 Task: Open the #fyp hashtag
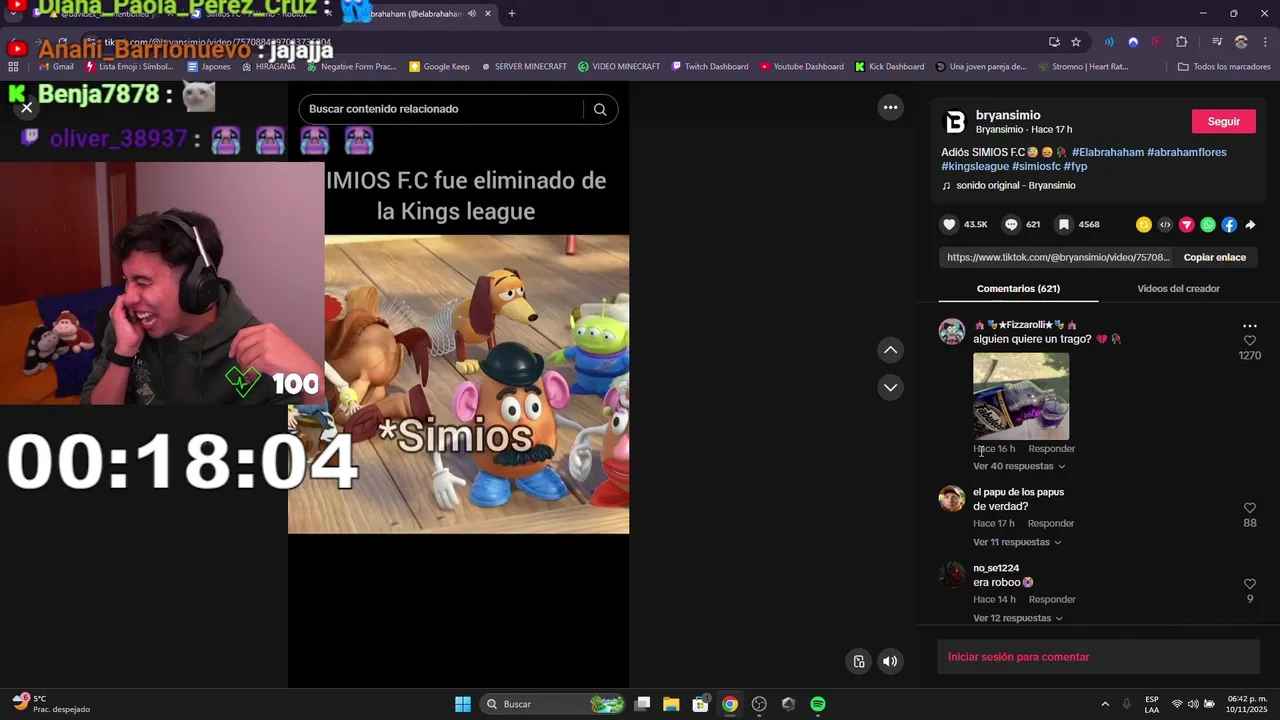(1075, 166)
